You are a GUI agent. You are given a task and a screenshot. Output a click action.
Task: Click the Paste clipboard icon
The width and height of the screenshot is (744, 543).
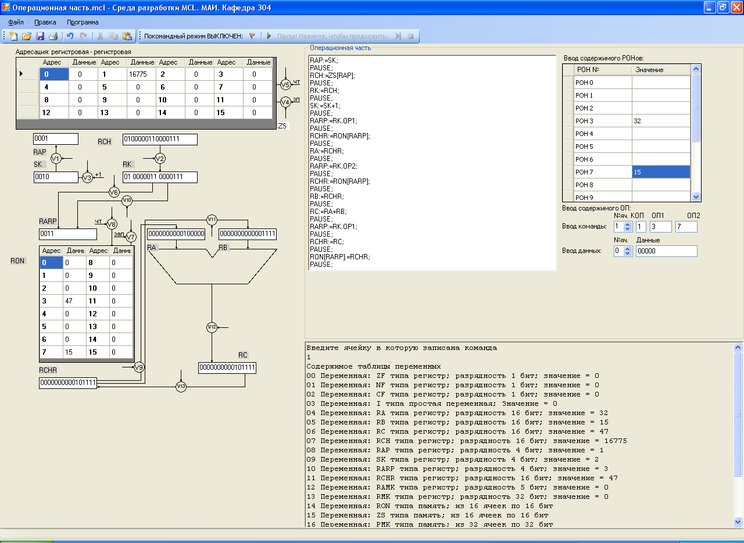pos(127,35)
